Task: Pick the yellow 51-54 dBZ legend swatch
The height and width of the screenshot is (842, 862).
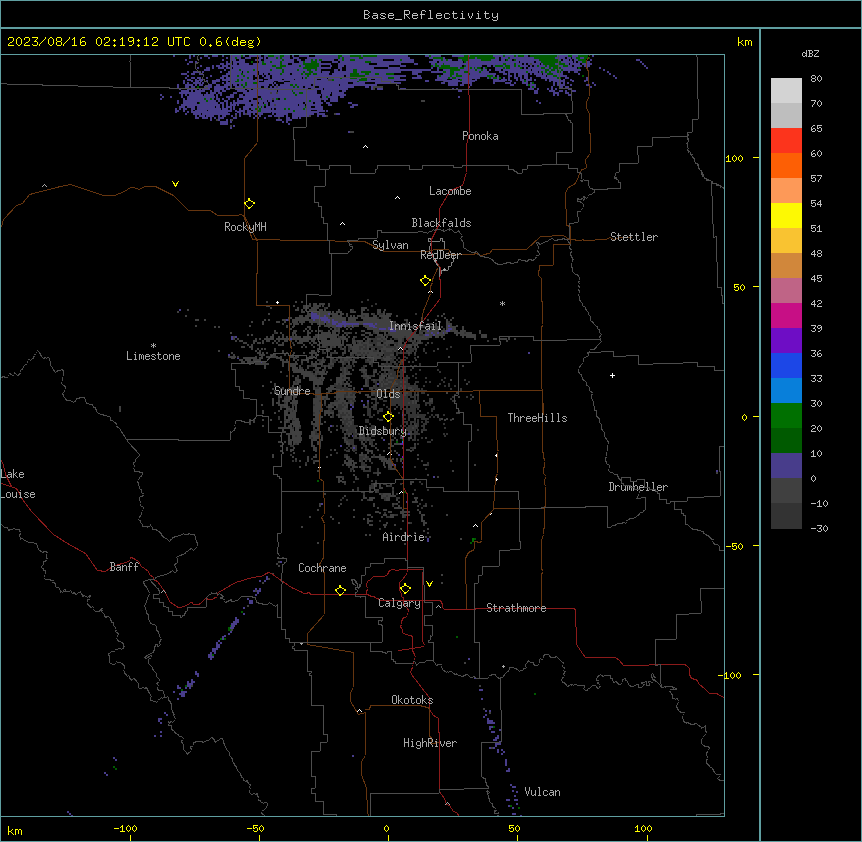Action: coord(786,215)
